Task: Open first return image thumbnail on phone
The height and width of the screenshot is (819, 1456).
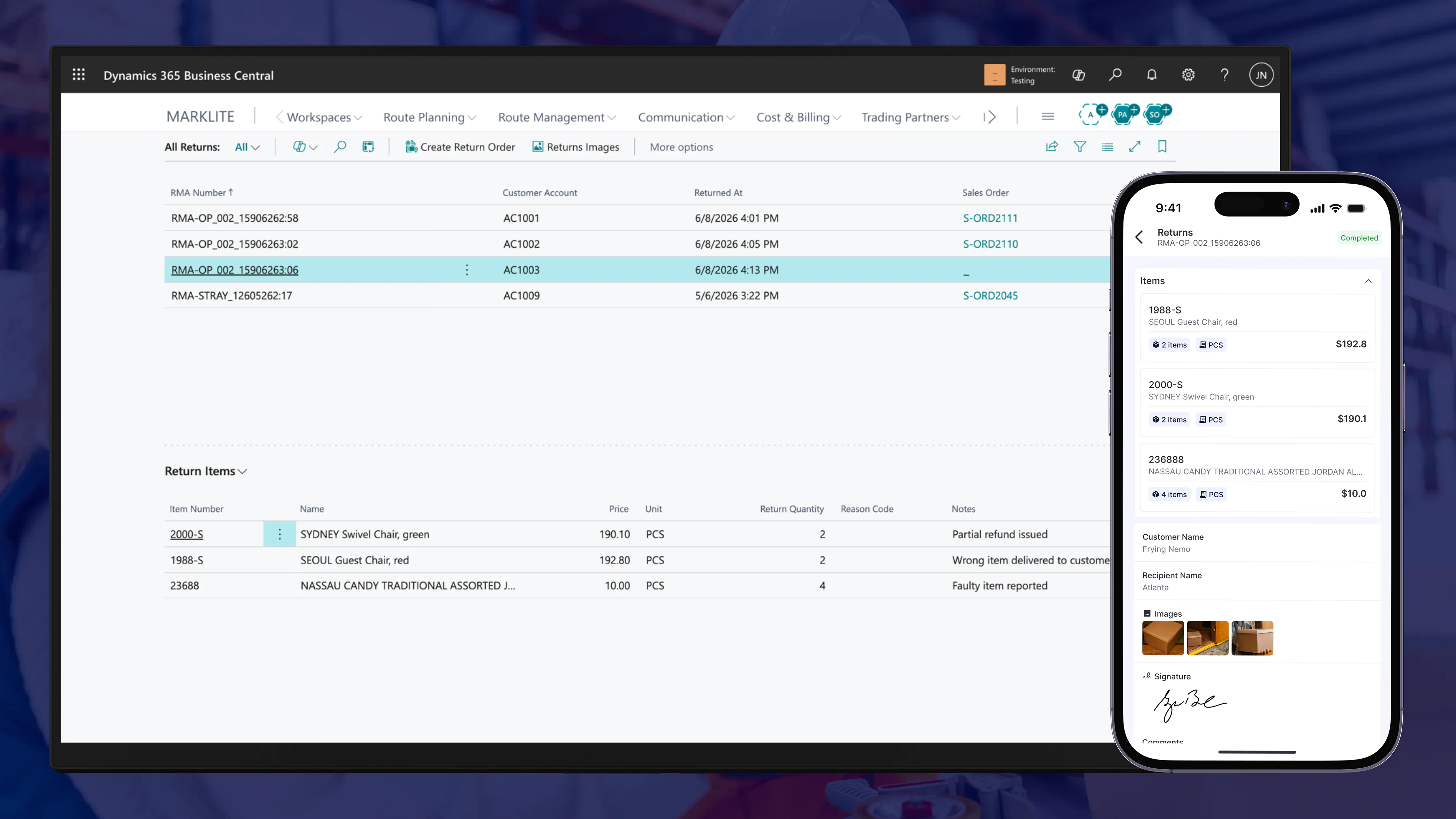Action: [x=1163, y=638]
